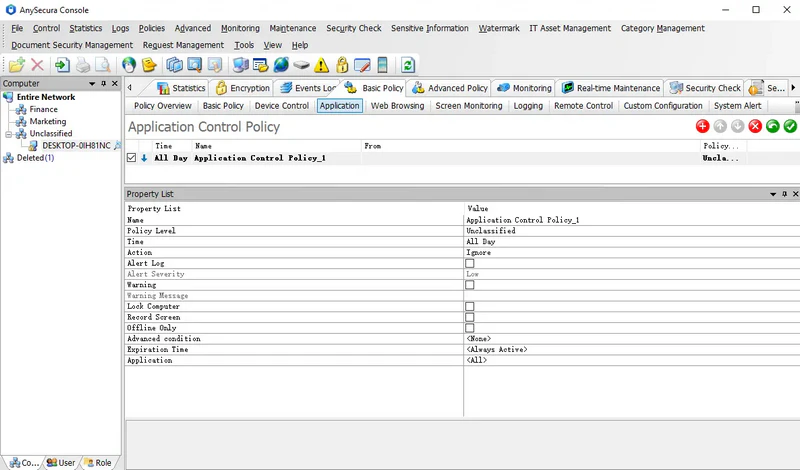The image size is (800, 470).
Task: Click the gray drive device toolbar icon
Action: [x=301, y=65]
